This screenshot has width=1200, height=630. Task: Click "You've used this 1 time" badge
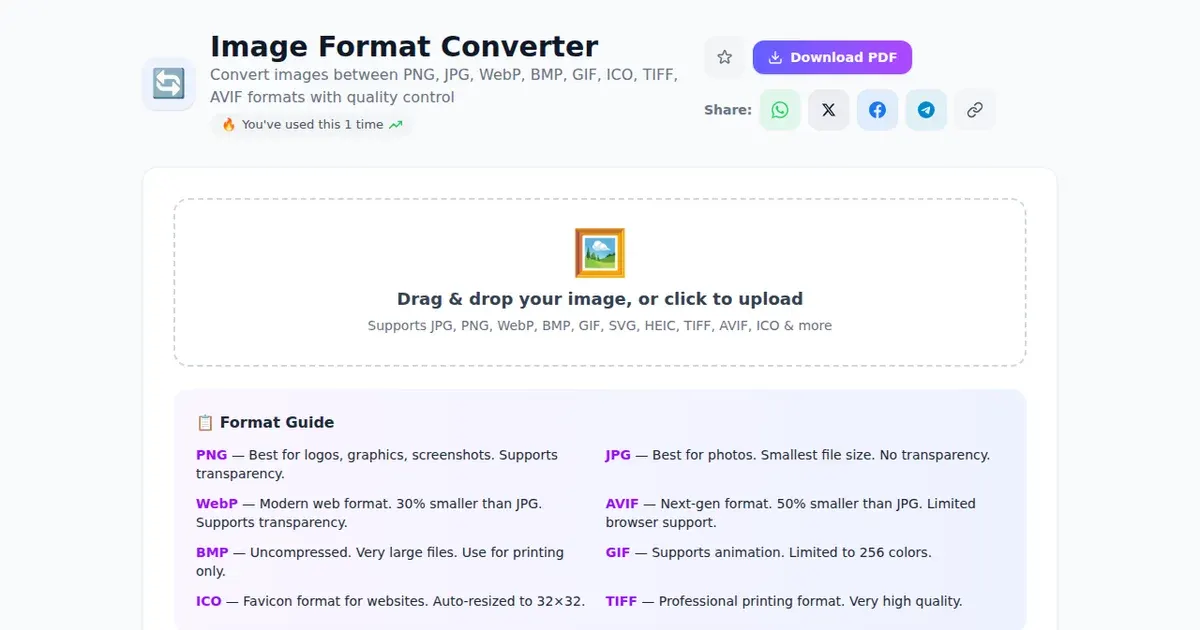(311, 125)
